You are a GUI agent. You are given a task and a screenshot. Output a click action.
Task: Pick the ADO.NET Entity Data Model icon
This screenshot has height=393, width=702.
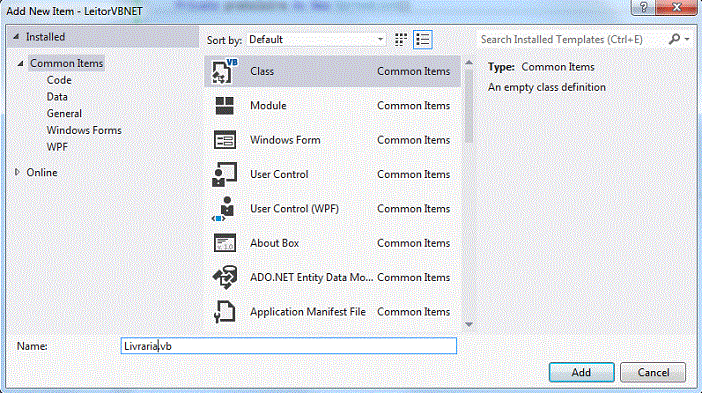(225, 278)
